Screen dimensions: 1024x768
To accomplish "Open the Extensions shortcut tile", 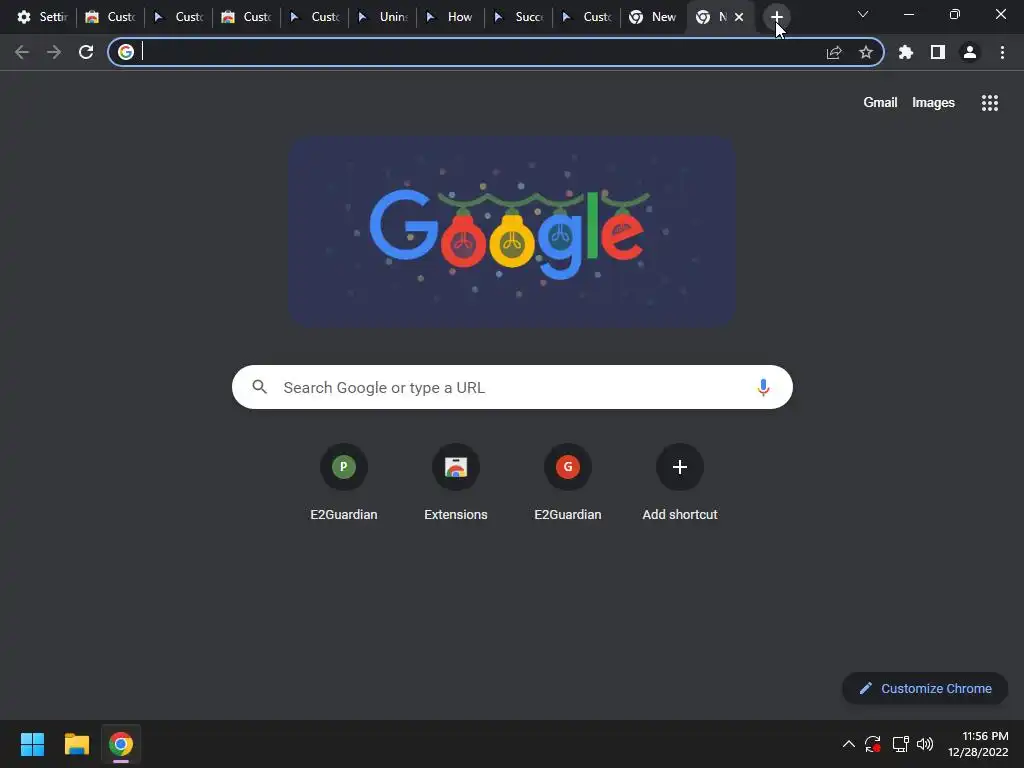I will click(456, 482).
